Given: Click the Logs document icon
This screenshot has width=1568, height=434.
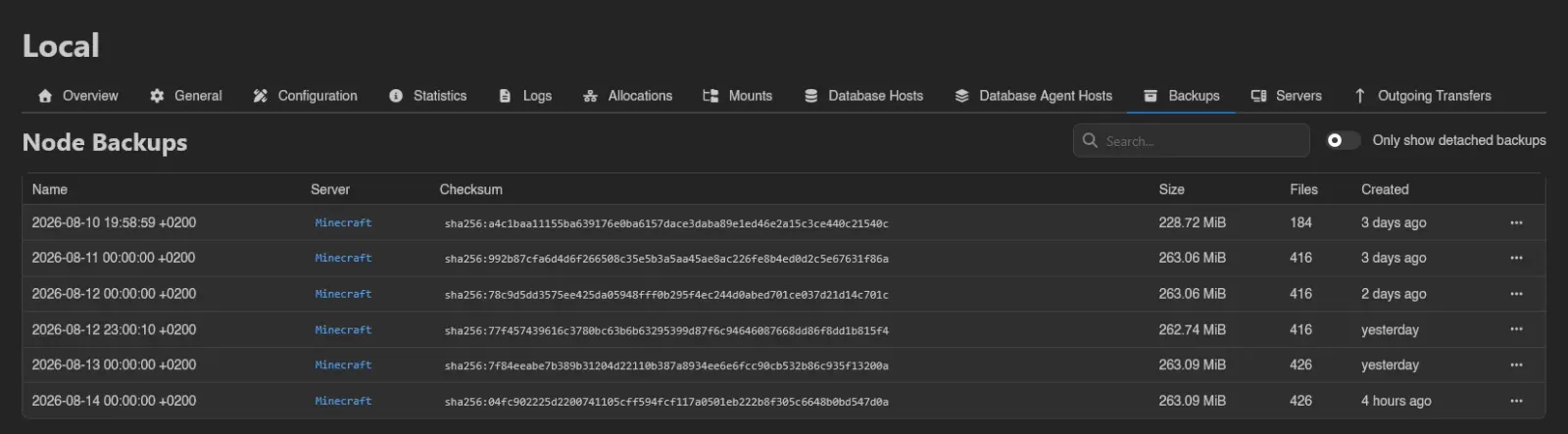Looking at the screenshot, I should click(505, 96).
